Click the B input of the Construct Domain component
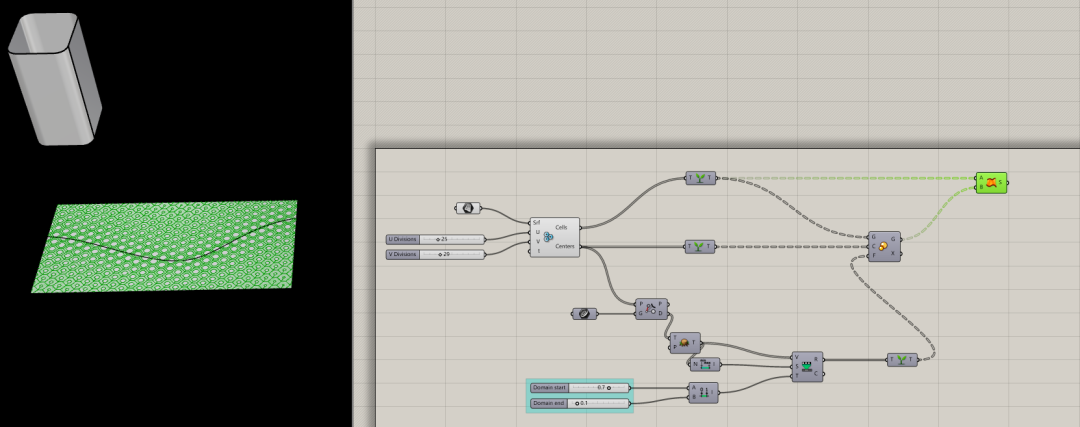This screenshot has height=427, width=1080. click(x=694, y=397)
